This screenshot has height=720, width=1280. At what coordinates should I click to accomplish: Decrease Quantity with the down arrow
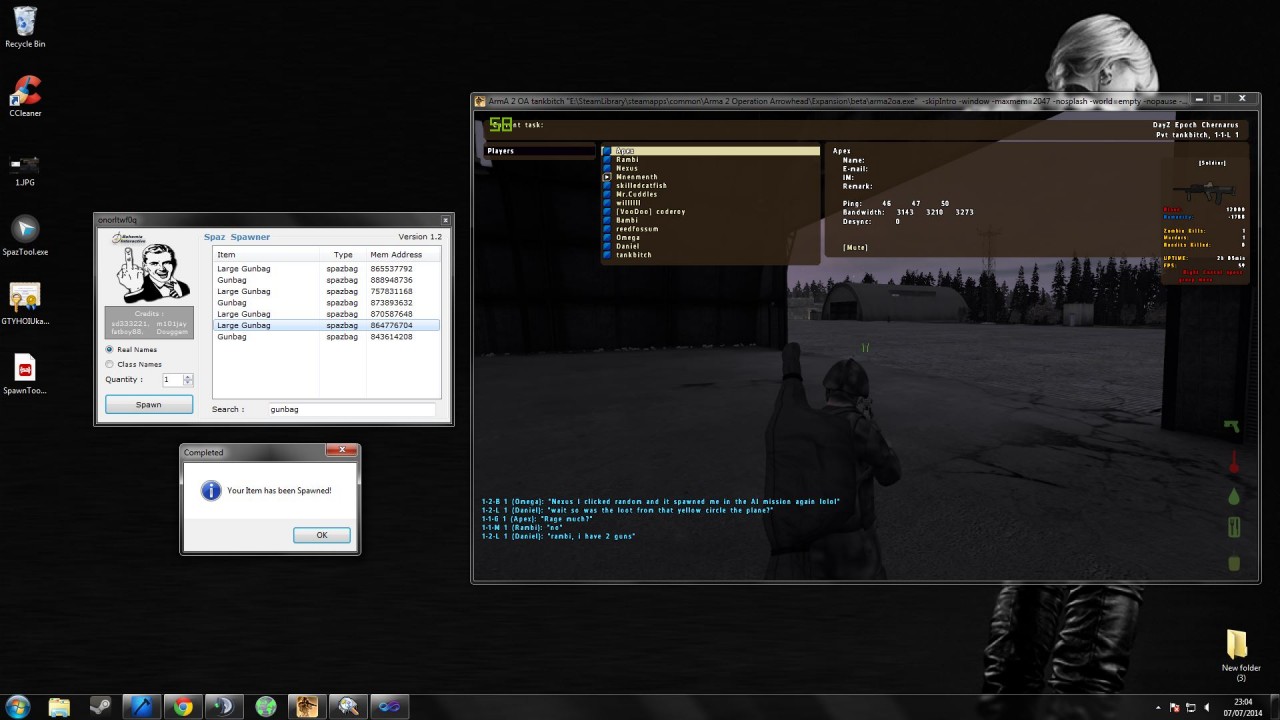click(x=188, y=383)
